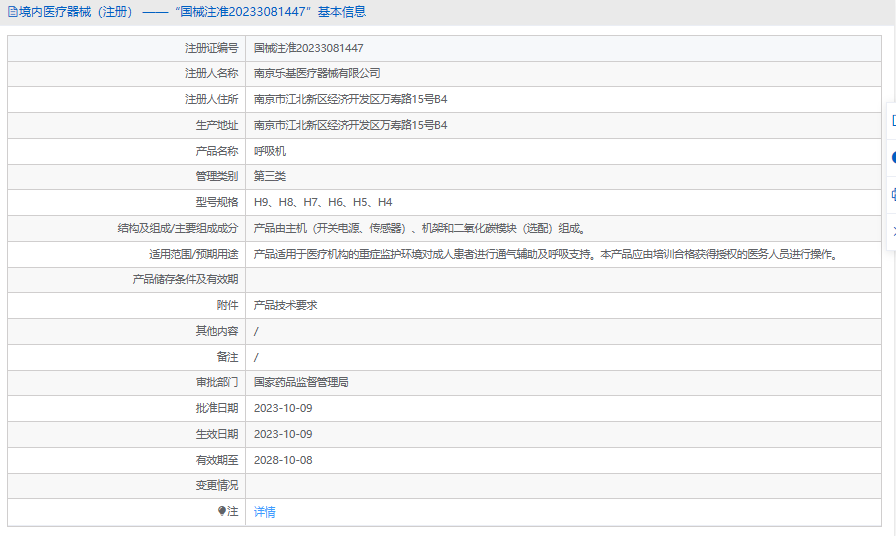This screenshot has height=536, width=896.
Task: Click model list H9、H8、H7、H6、H5、H4
Action: 323,202
